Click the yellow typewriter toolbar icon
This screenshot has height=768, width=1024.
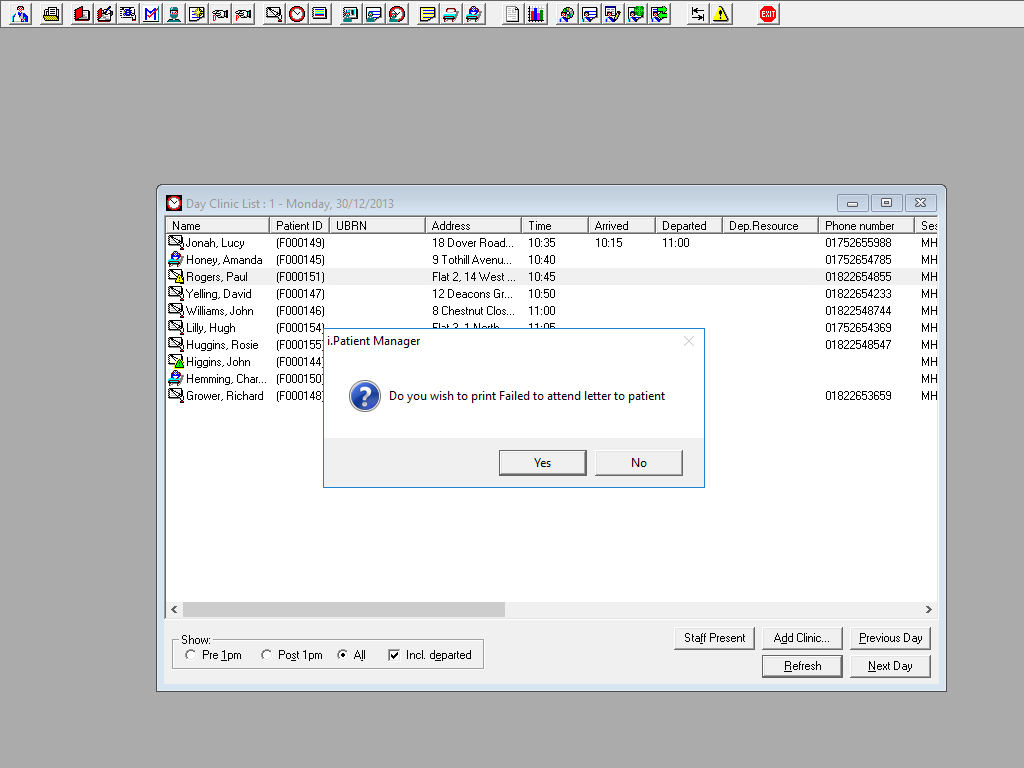[x=51, y=14]
